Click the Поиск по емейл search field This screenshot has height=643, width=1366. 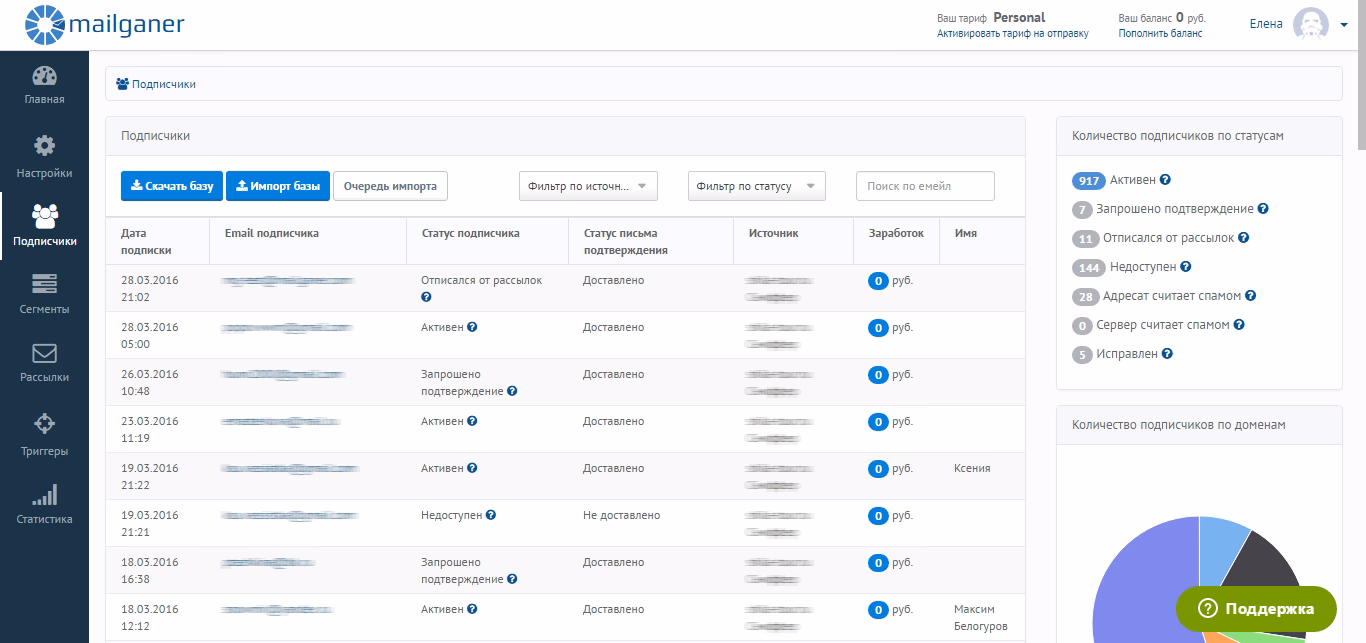[924, 185]
